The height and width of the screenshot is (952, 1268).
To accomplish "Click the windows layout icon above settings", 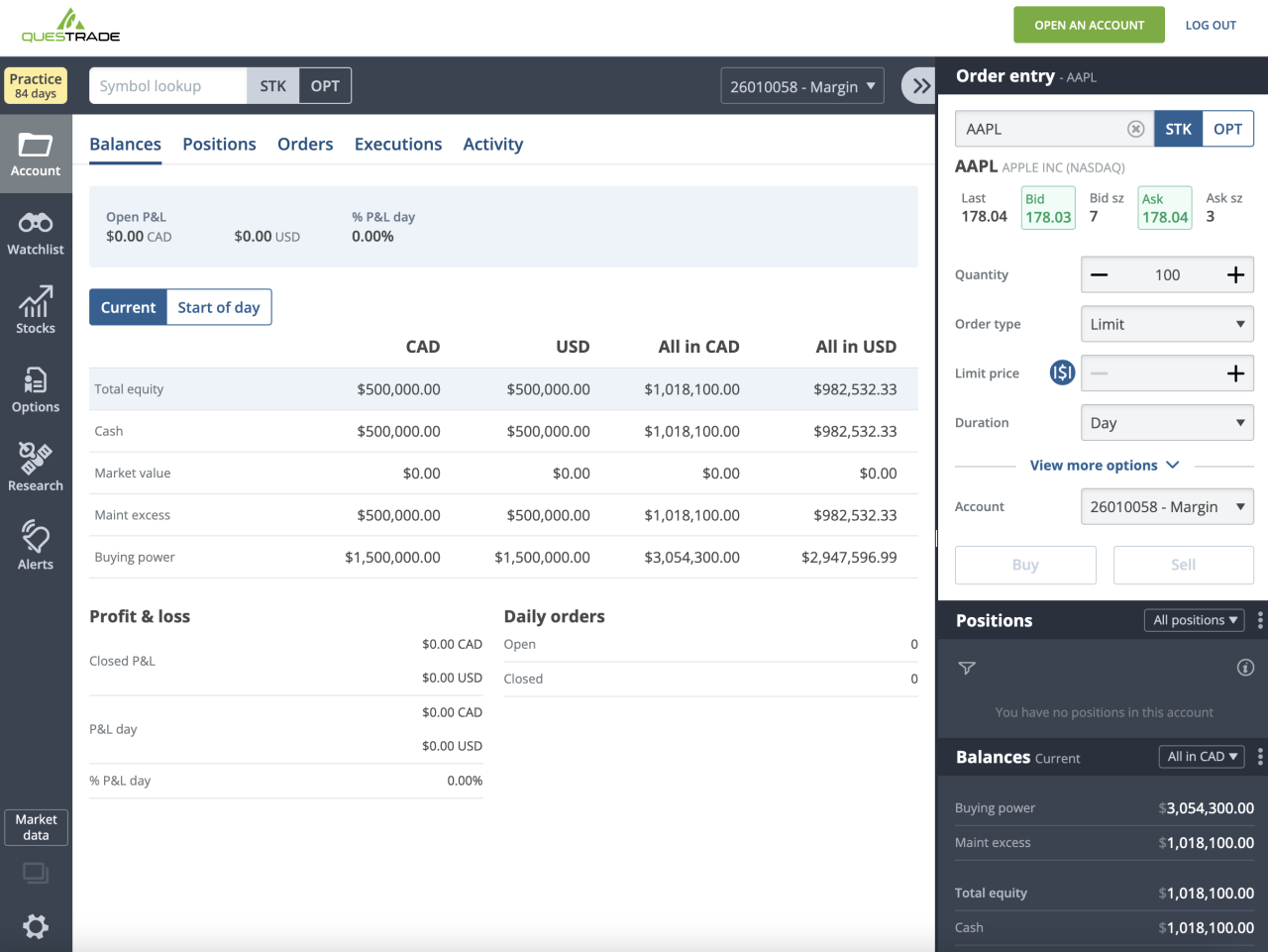I will pyautogui.click(x=36, y=874).
